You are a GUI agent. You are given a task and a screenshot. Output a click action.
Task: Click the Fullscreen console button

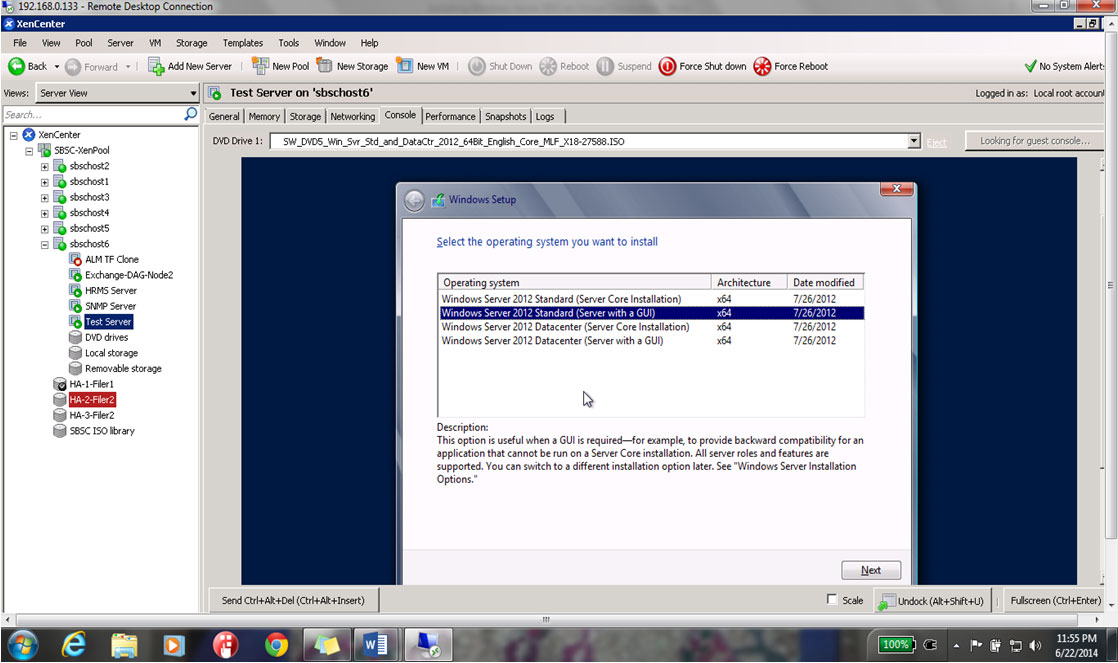(x=1055, y=600)
